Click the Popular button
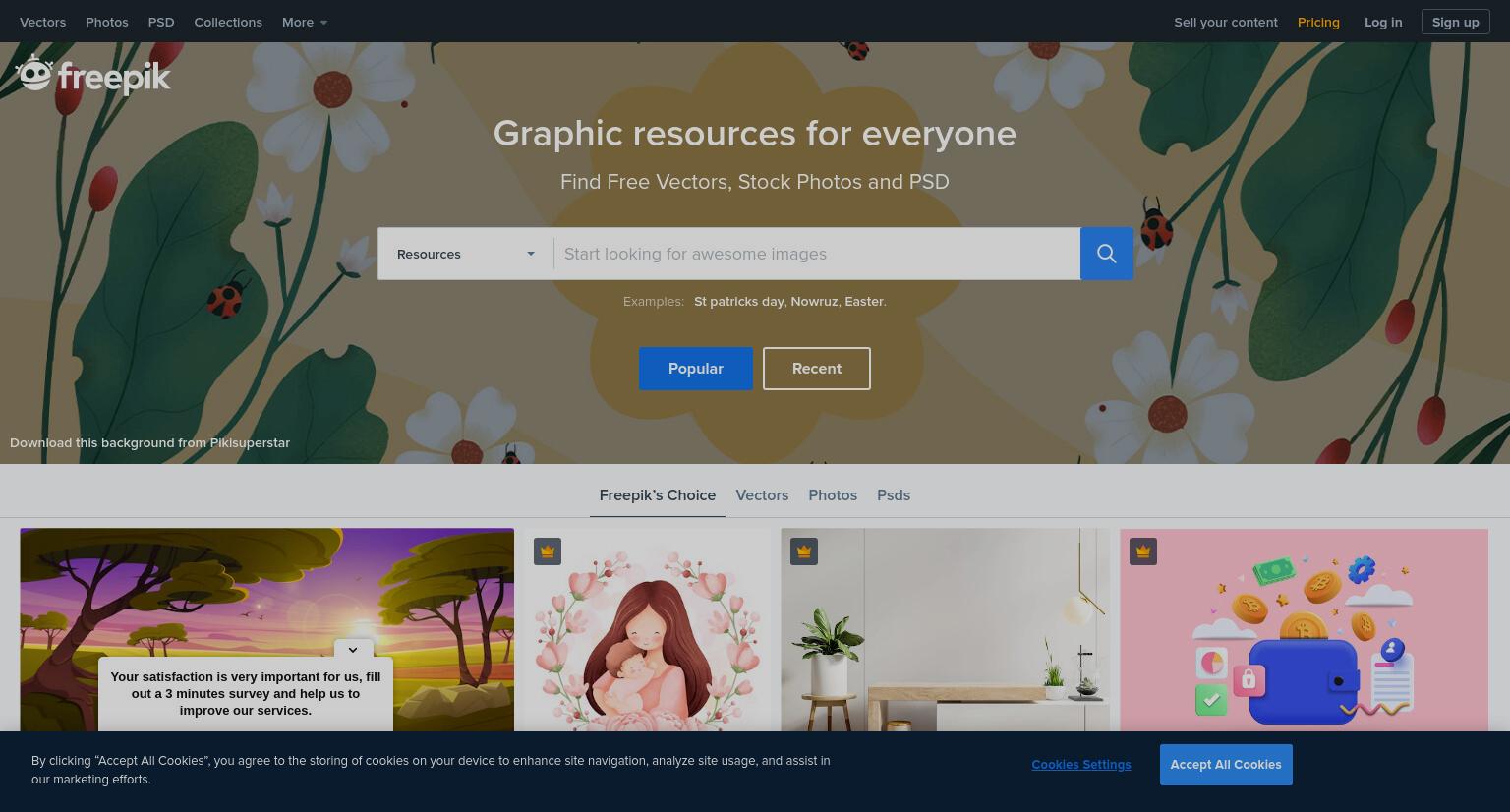Image resolution: width=1510 pixels, height=812 pixels. pyautogui.click(x=696, y=369)
